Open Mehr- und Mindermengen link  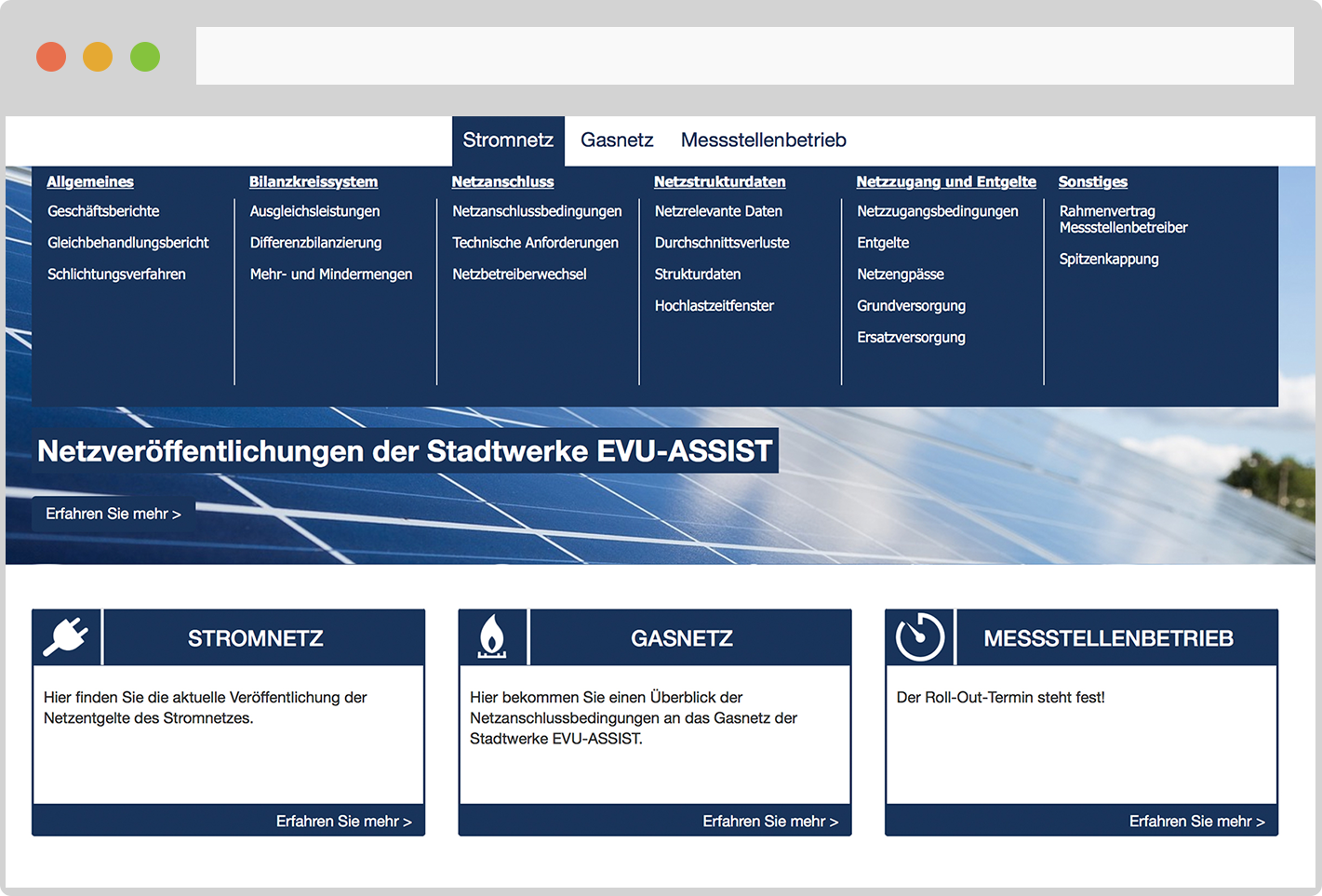click(331, 274)
